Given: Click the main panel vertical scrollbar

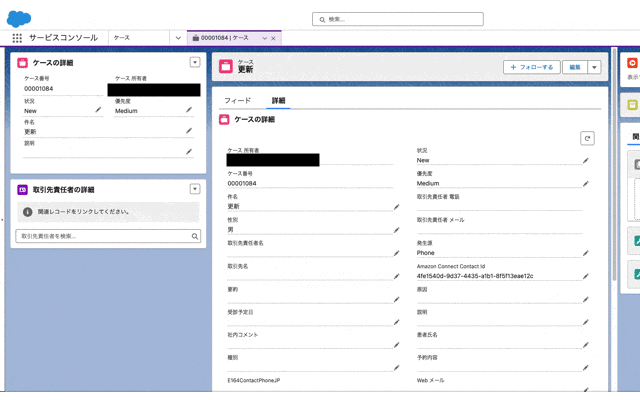Looking at the screenshot, I should tap(614, 164).
